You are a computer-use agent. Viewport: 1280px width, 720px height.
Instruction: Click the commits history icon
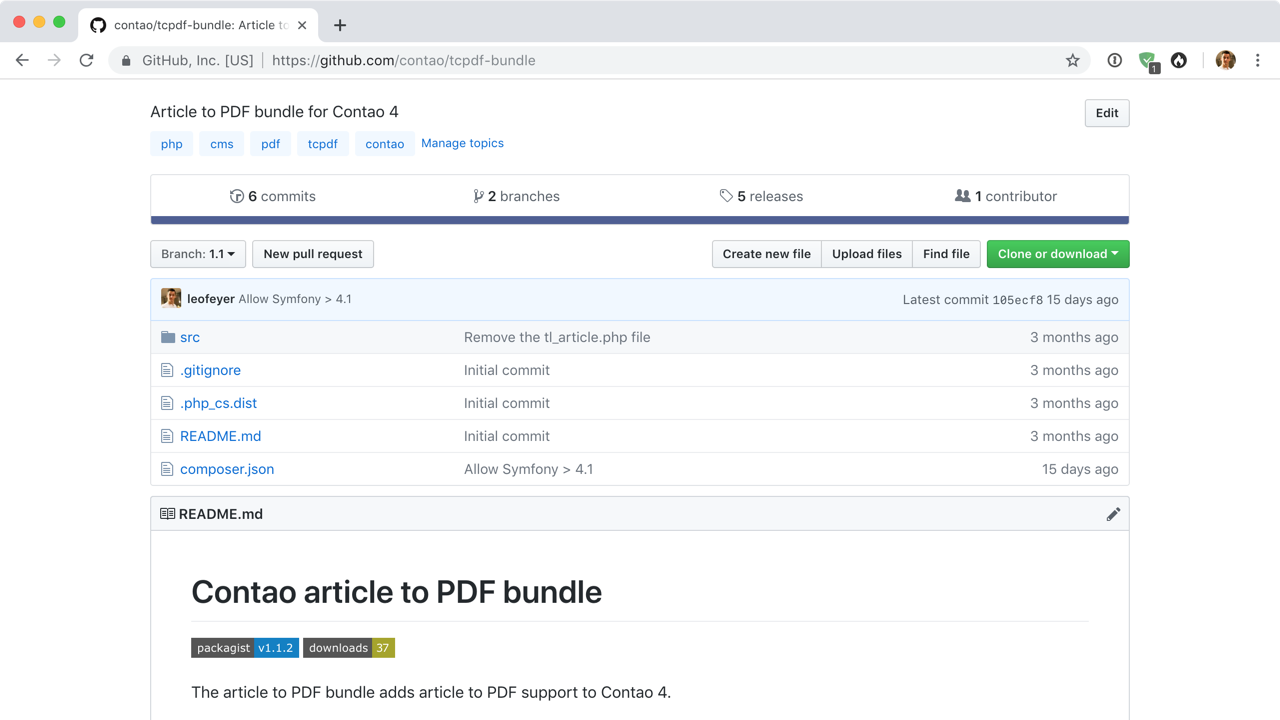(x=237, y=196)
